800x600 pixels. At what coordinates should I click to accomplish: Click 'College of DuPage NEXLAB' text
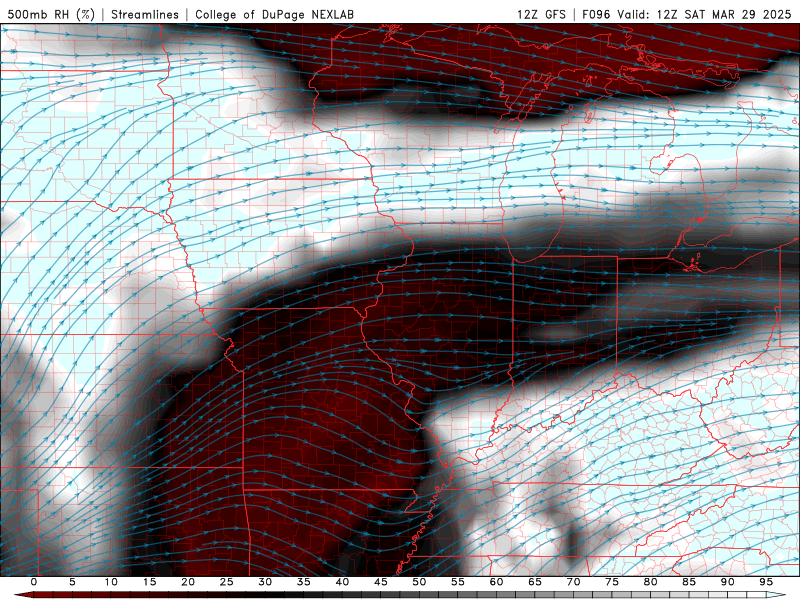pyautogui.click(x=274, y=14)
